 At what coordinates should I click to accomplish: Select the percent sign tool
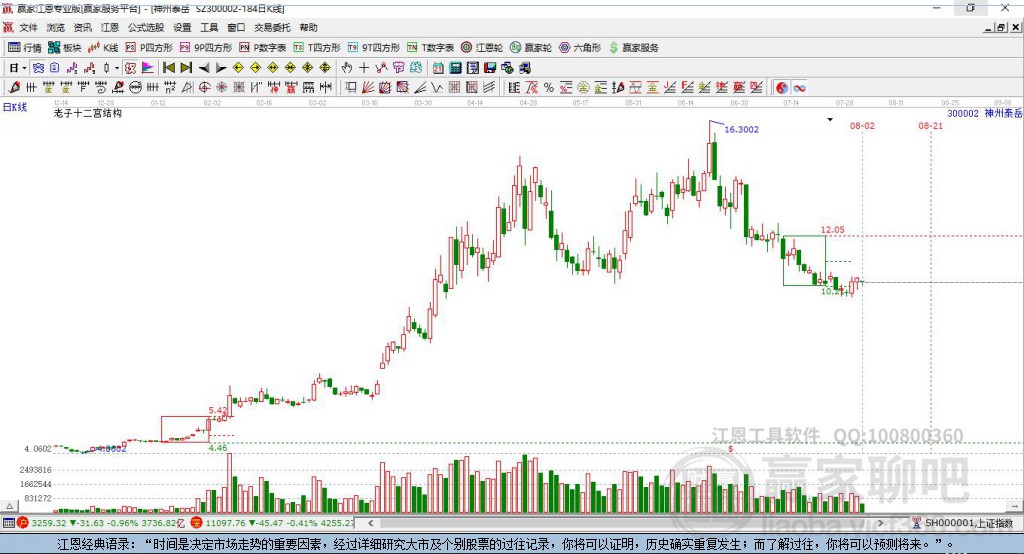coord(549,88)
